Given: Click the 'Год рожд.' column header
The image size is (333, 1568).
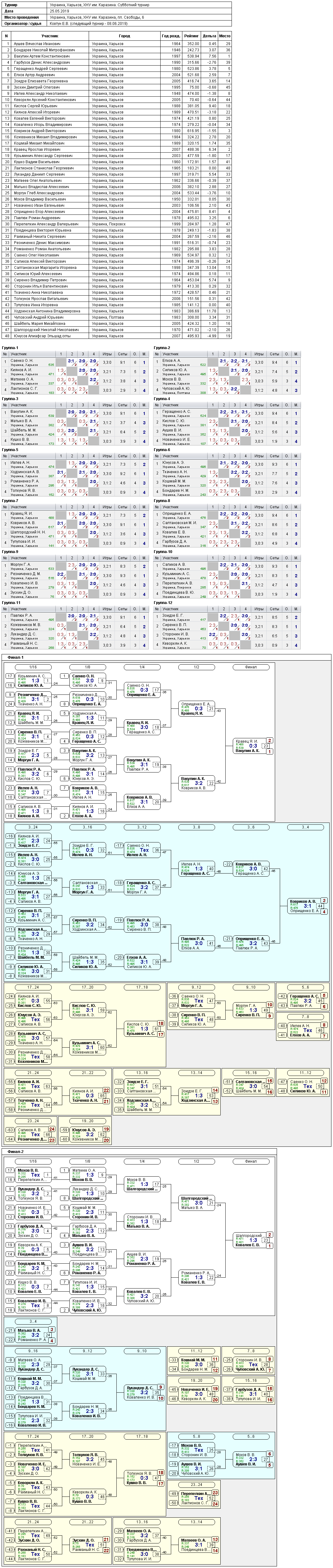Looking at the screenshot, I should pos(171,36).
